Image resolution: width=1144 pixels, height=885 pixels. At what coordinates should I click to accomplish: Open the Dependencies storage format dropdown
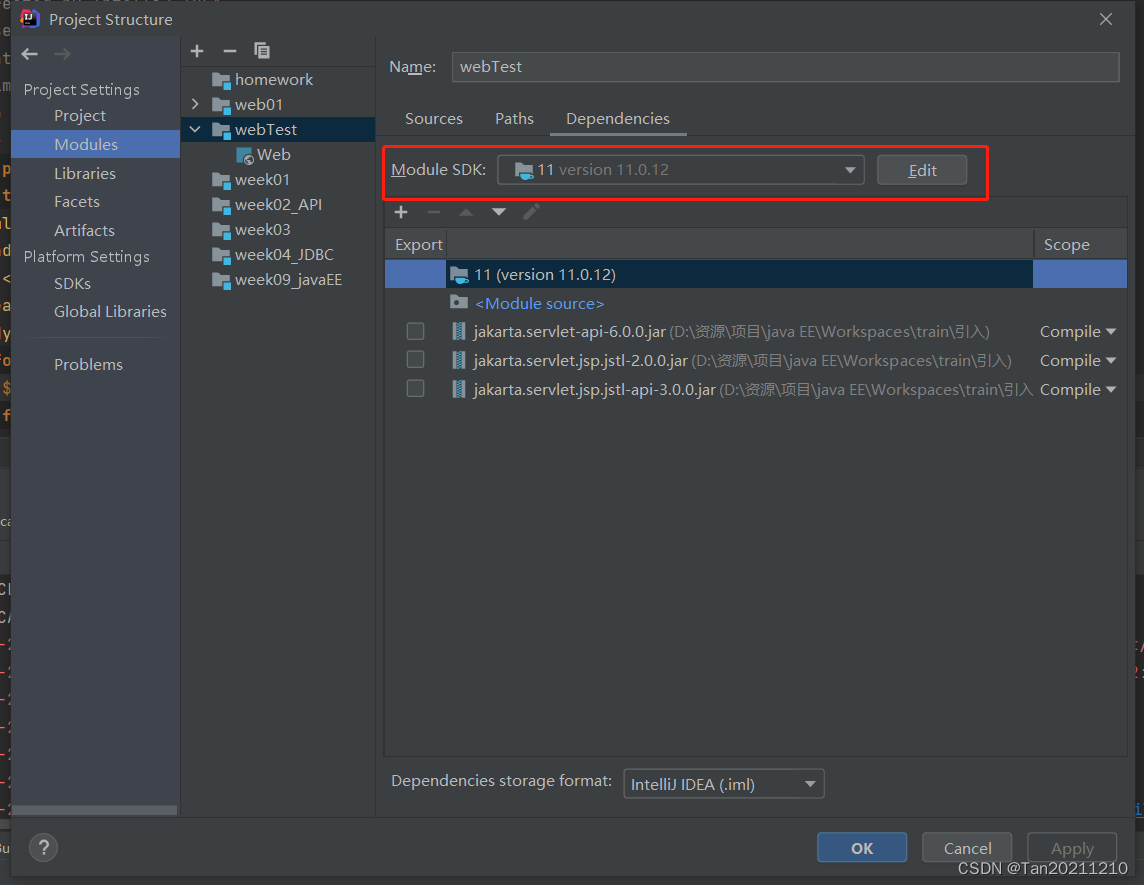point(809,783)
